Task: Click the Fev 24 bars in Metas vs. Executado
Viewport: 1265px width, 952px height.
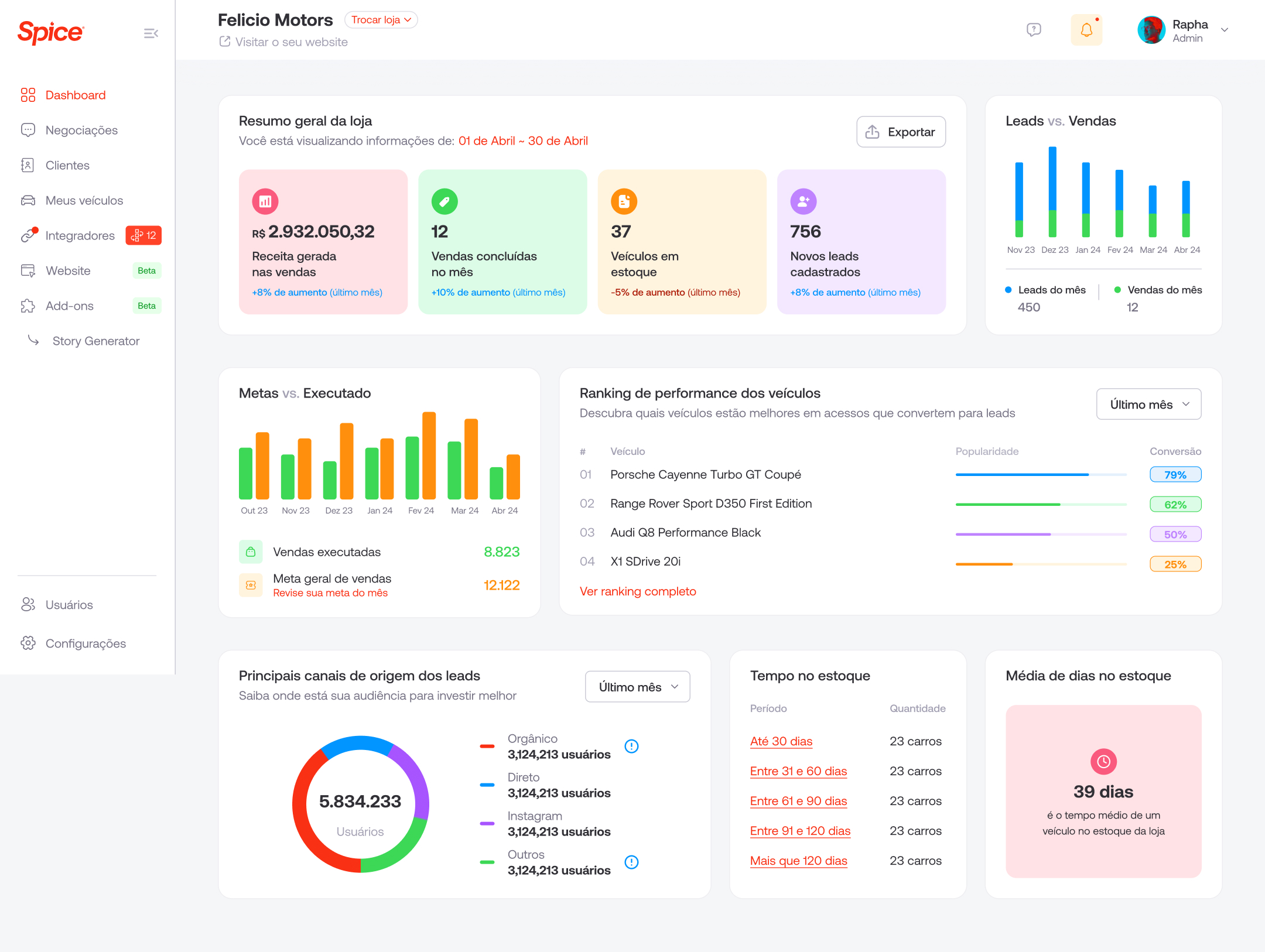Action: pyautogui.click(x=421, y=456)
